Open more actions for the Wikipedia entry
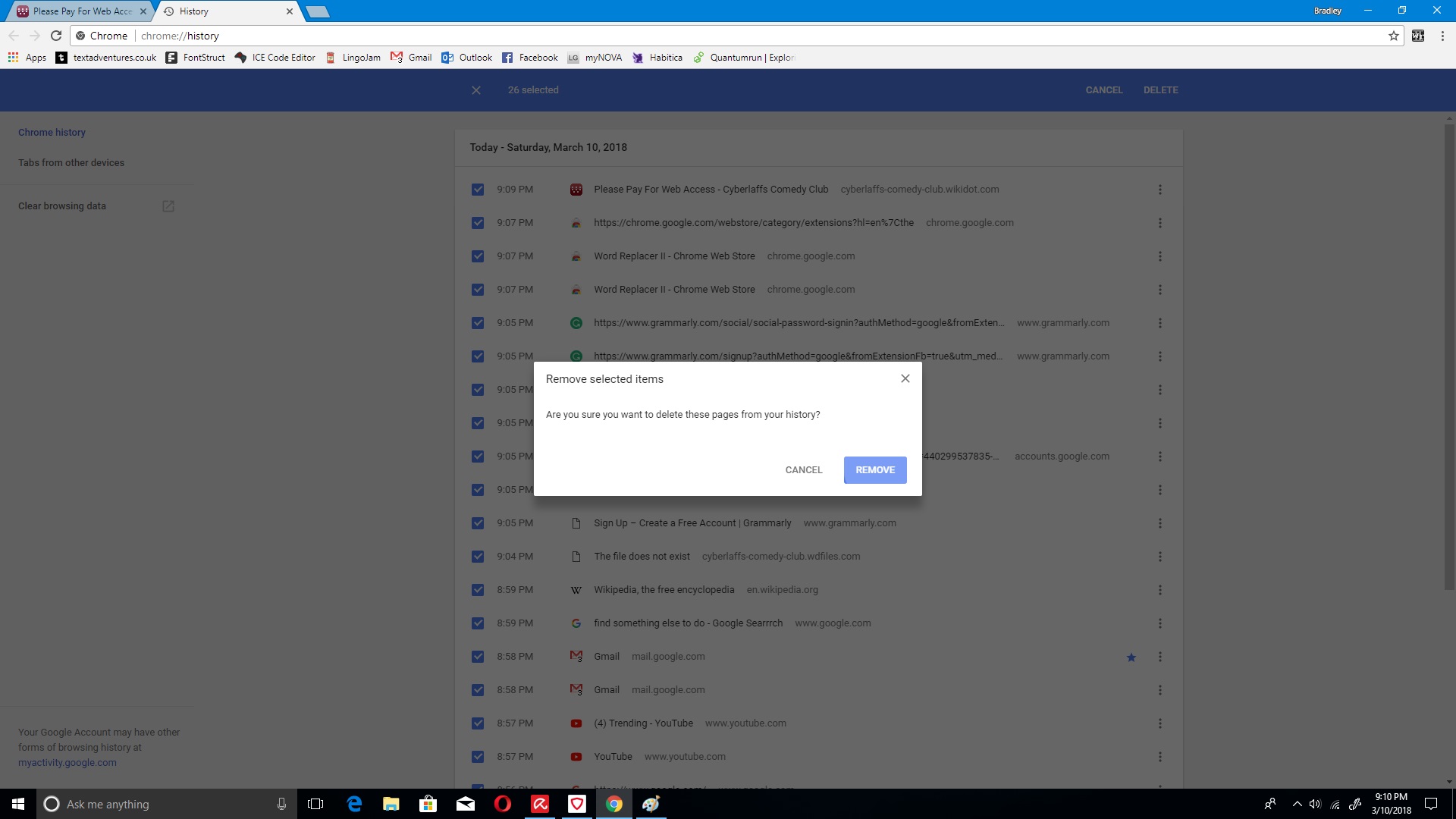 [x=1159, y=590]
